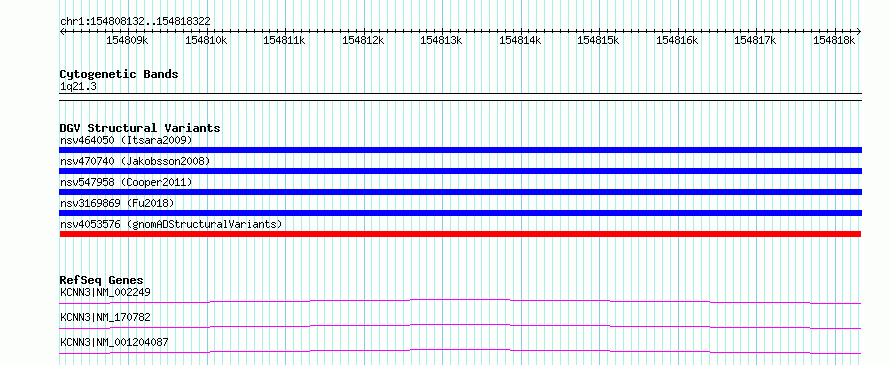Open the KCNN3|NM_001204087 transcript label
890x365 pixels.
point(114,342)
